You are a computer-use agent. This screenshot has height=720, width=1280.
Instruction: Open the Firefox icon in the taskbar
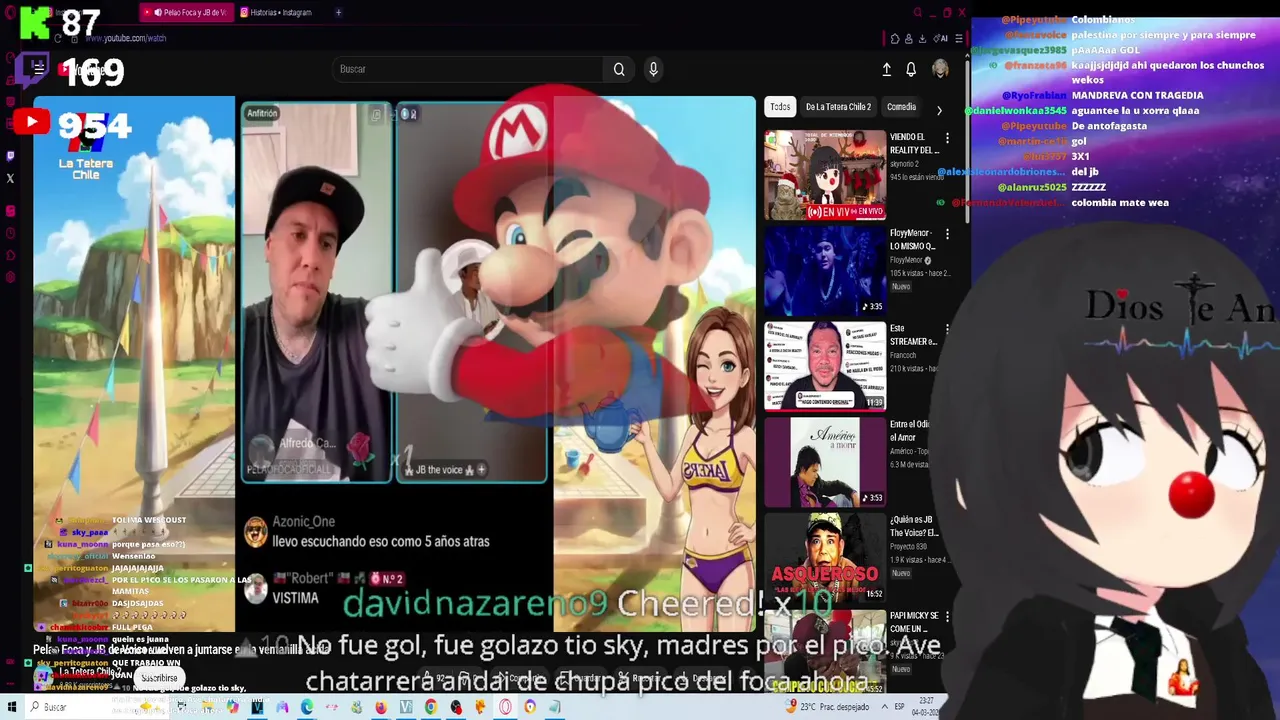coord(382,707)
